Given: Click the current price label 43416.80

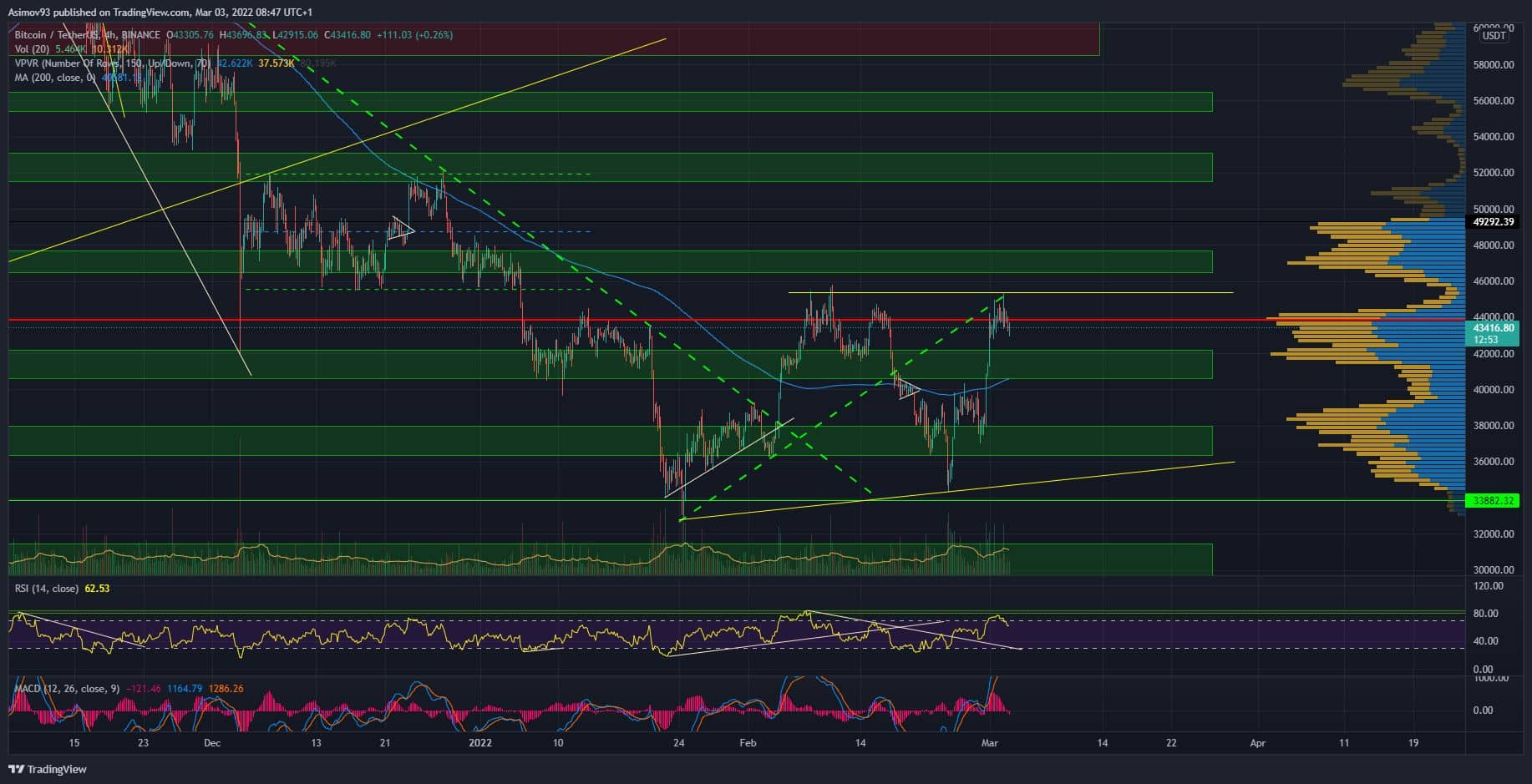Looking at the screenshot, I should coord(1493,328).
